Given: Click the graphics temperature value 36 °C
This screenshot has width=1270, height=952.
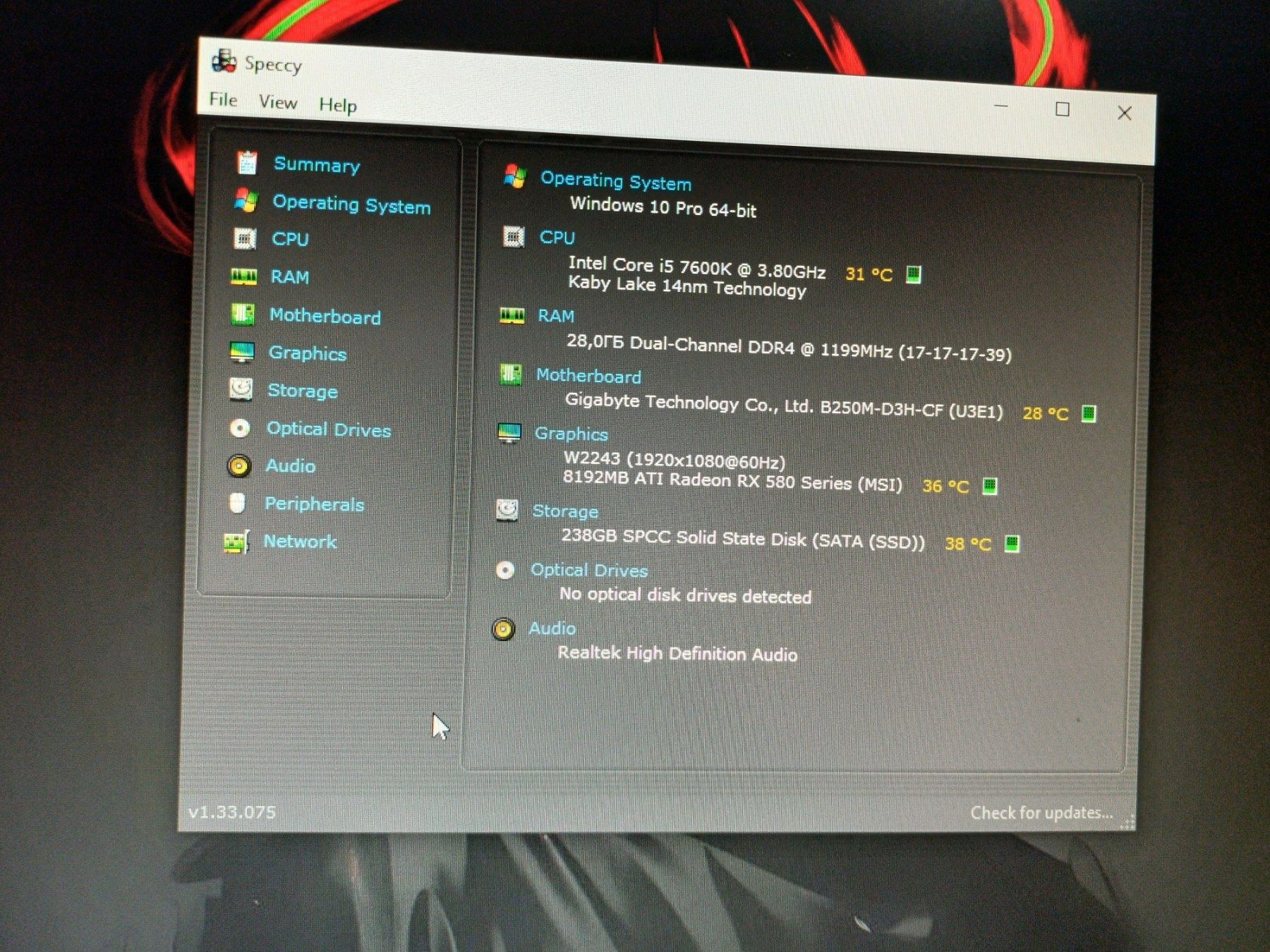Looking at the screenshot, I should [x=945, y=486].
